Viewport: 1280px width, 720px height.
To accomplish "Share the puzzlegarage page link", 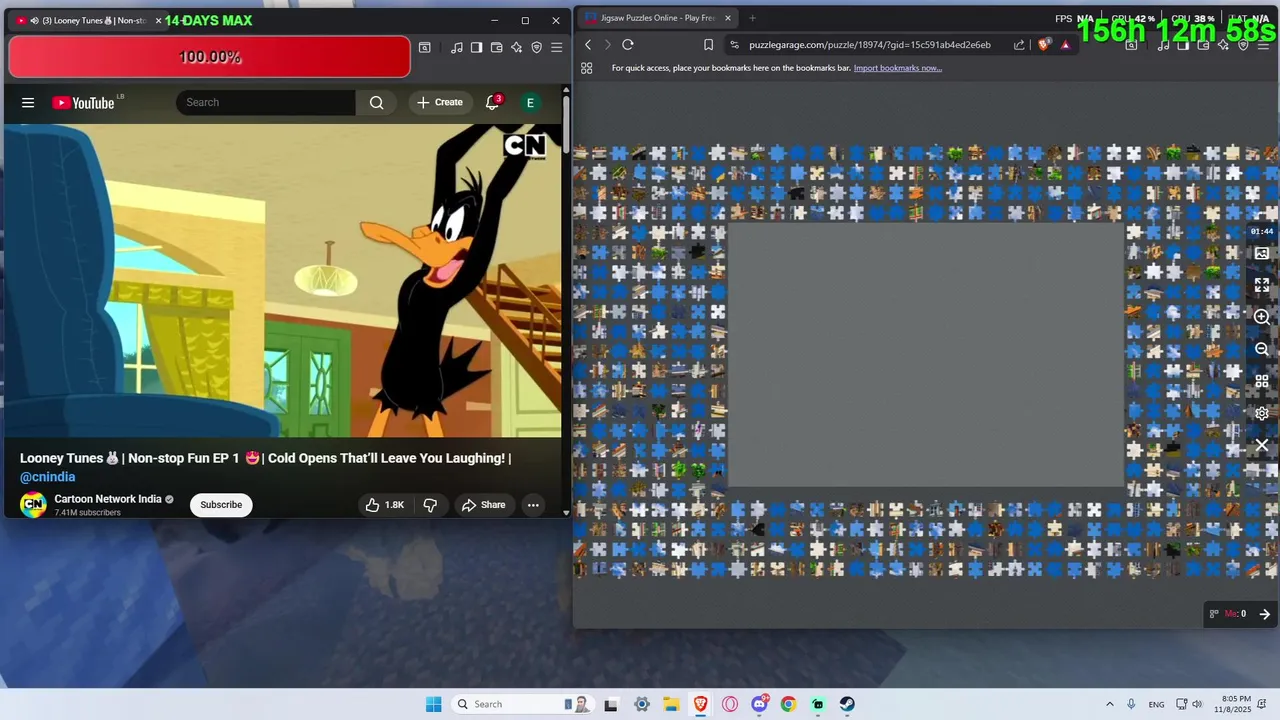I will 1019,45.
